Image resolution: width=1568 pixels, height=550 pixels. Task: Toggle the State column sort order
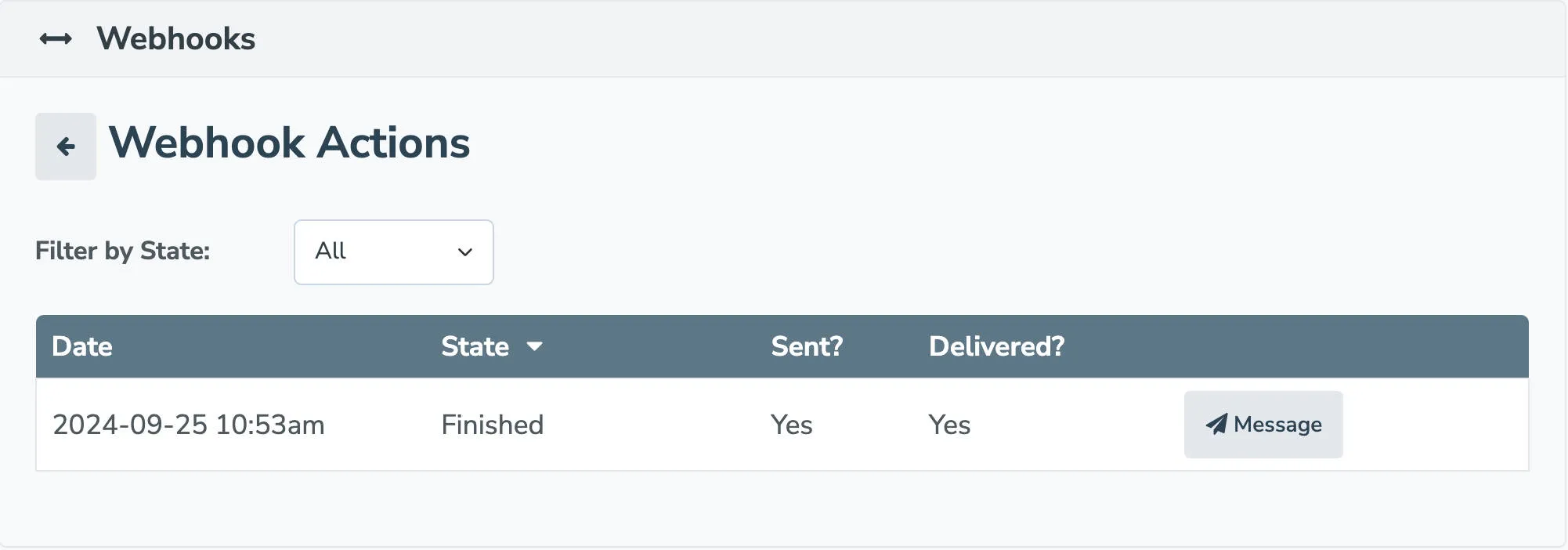pos(493,346)
